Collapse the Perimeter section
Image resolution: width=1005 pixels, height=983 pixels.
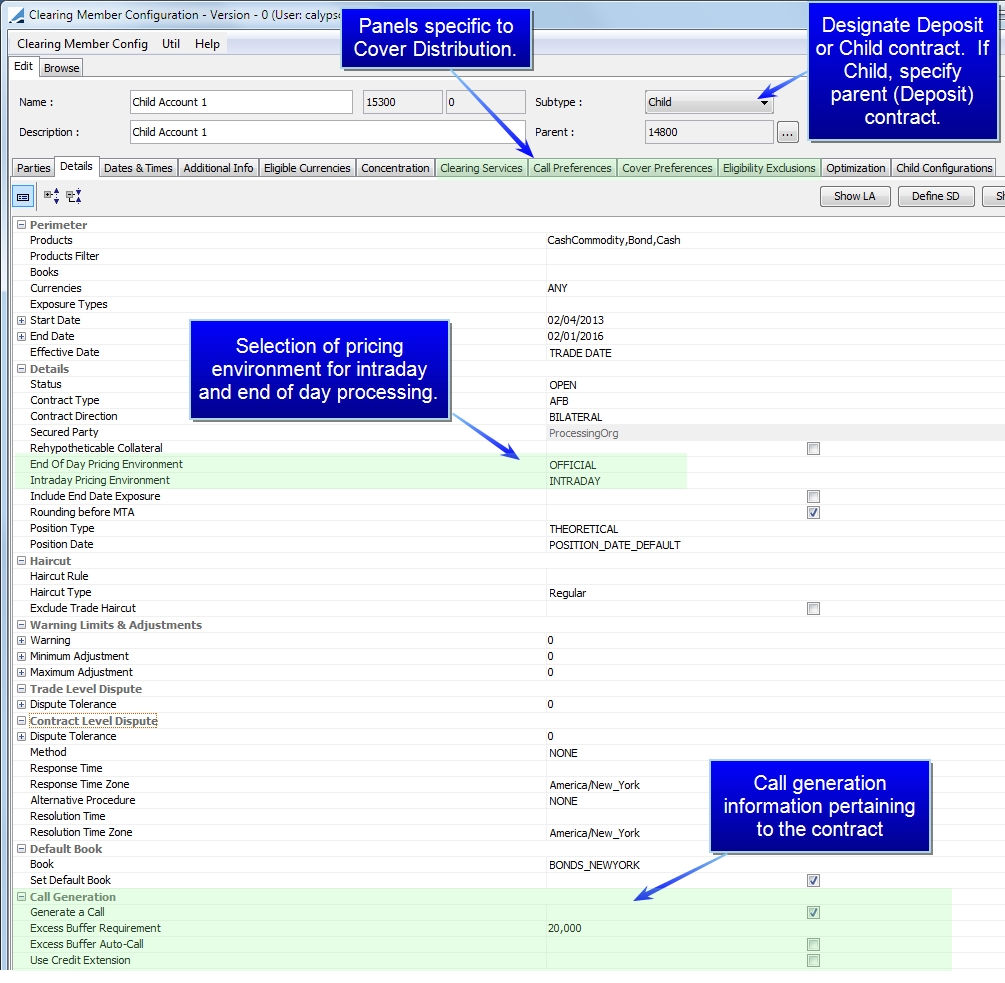(x=21, y=225)
